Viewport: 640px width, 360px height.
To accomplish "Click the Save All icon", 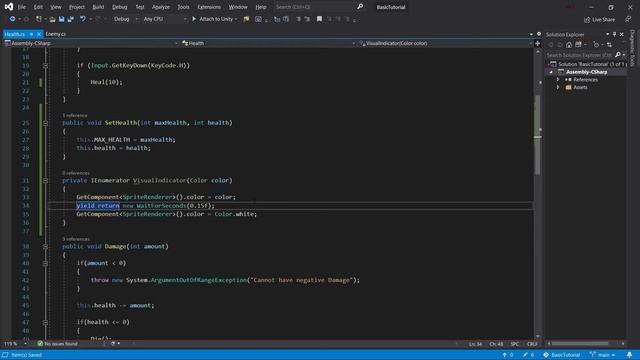I will pyautogui.click(x=71, y=19).
